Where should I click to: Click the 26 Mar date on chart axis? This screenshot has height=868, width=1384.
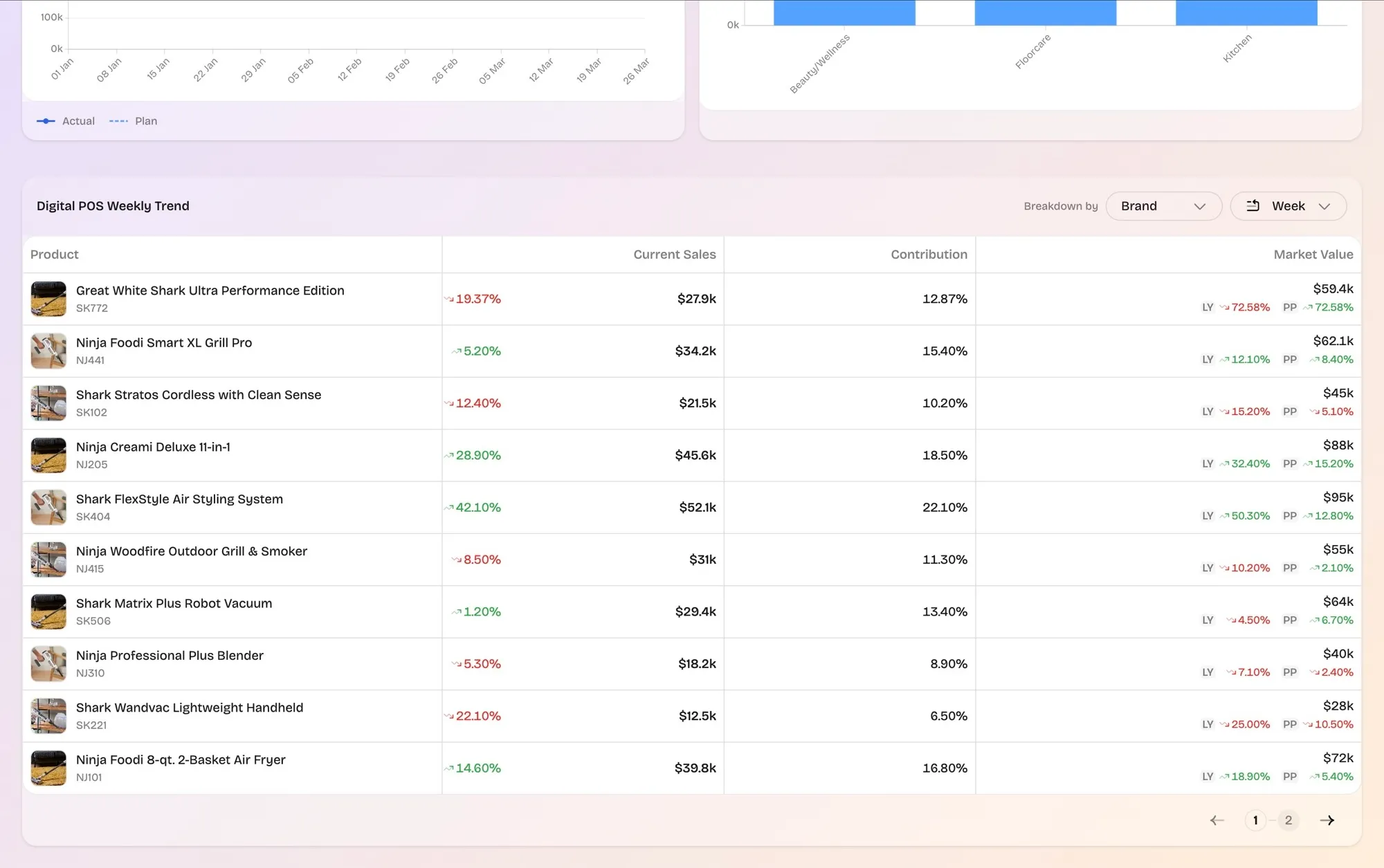coord(636,71)
